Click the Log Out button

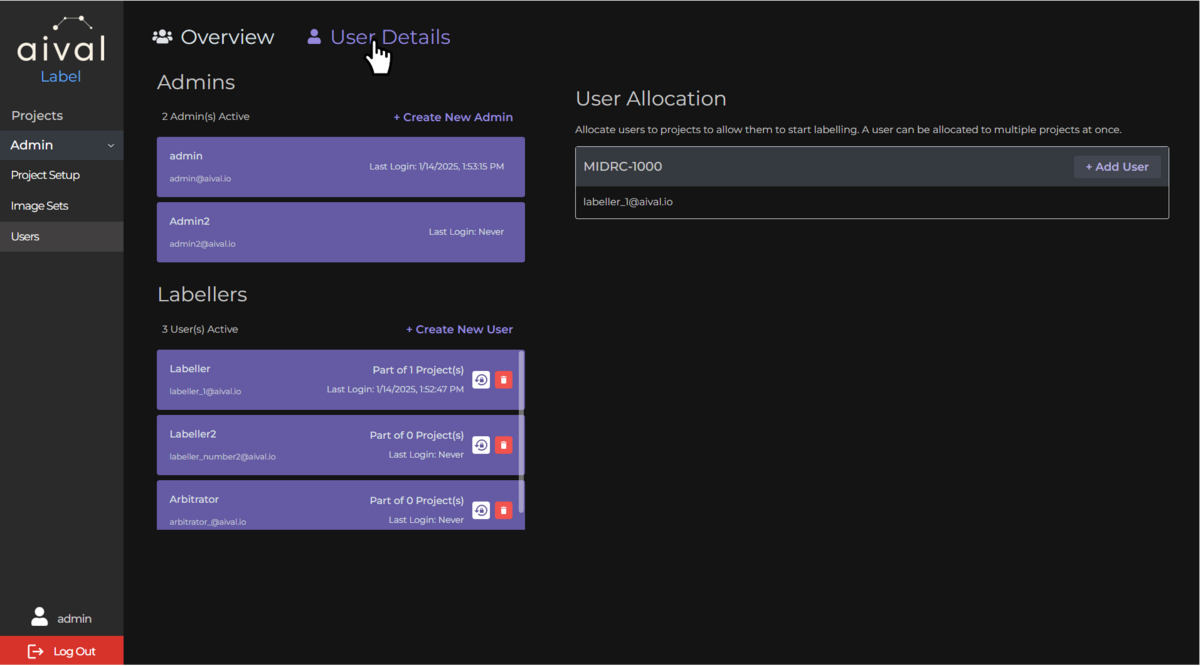(62, 651)
